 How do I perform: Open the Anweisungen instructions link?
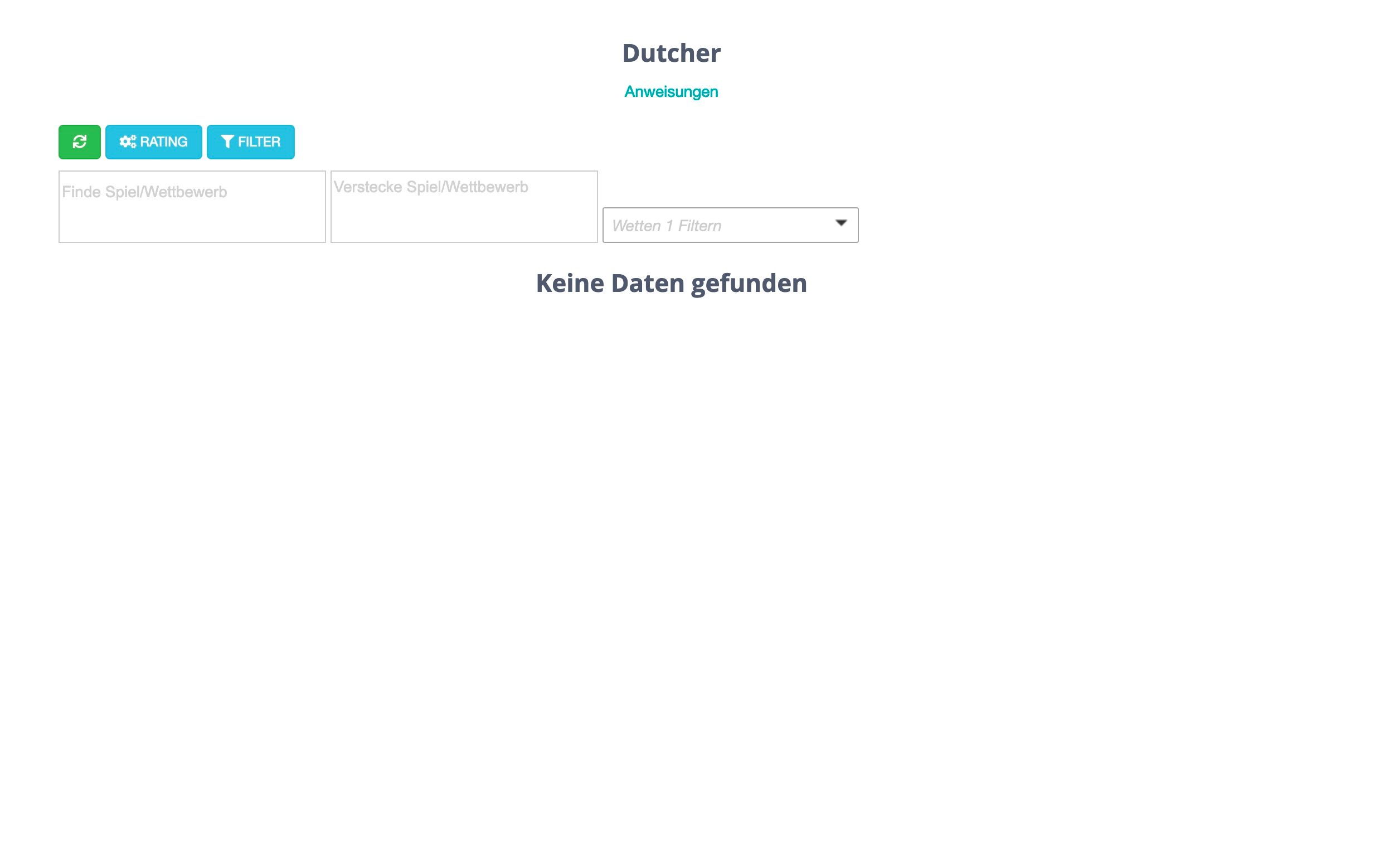[671, 92]
